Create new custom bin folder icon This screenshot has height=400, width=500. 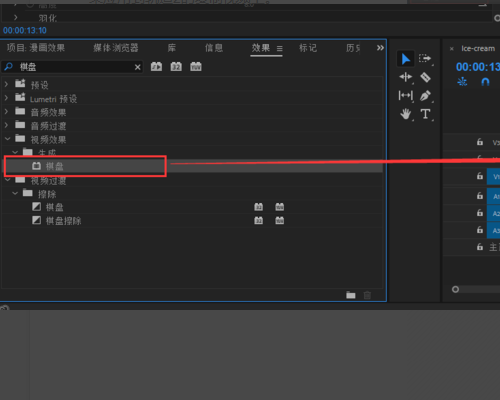(x=351, y=295)
